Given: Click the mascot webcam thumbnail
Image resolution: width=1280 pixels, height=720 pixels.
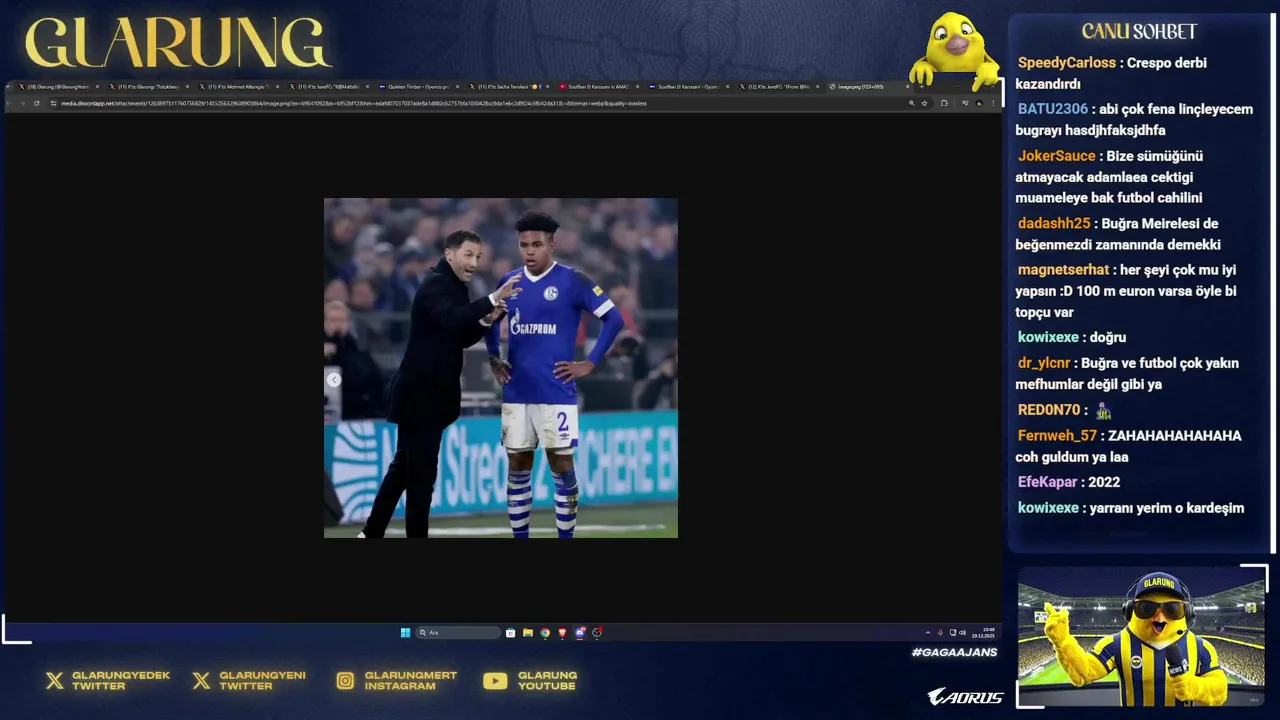Looking at the screenshot, I should (x=1141, y=636).
